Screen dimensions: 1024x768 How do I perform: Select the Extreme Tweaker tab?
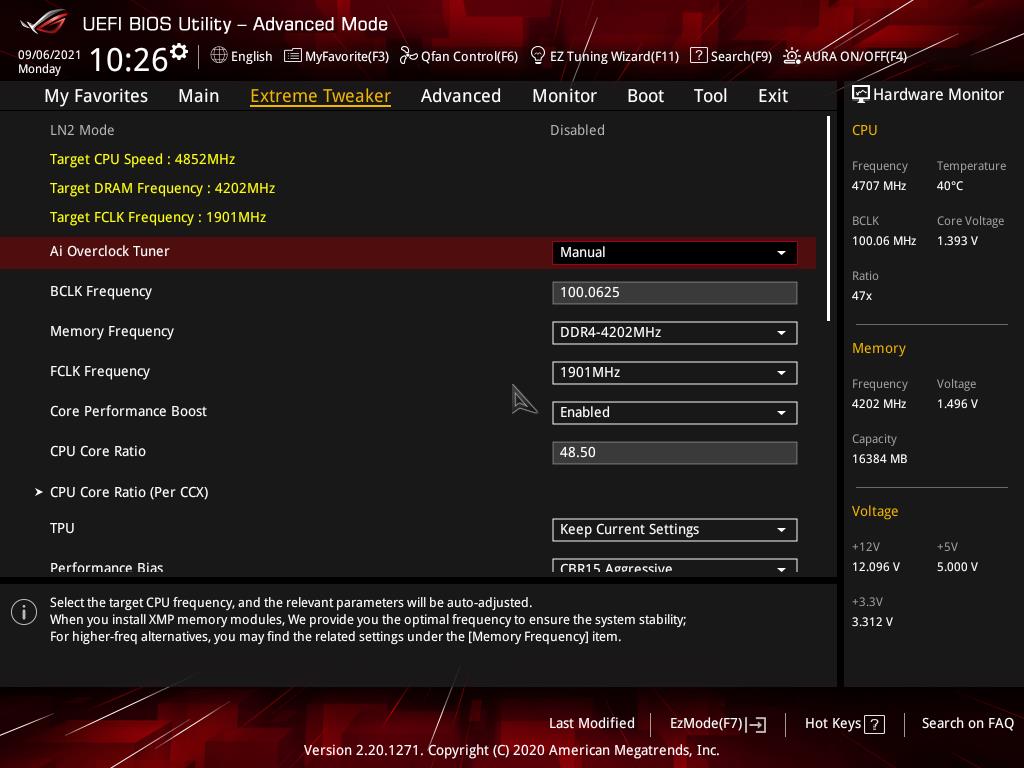[x=320, y=96]
